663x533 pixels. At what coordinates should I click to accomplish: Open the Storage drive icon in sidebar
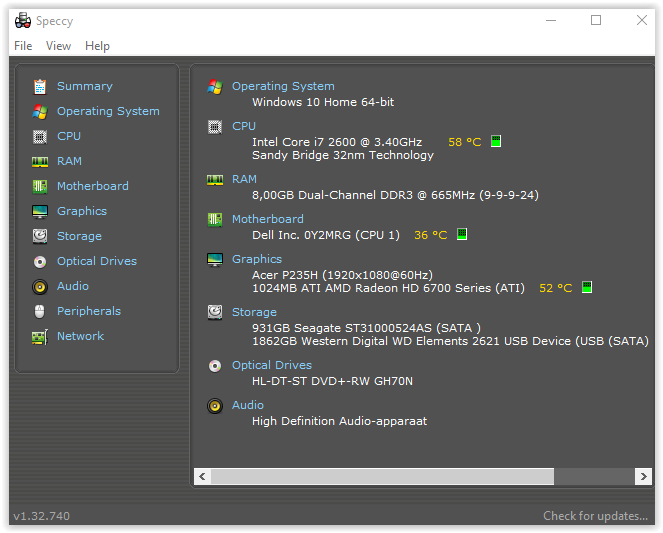tap(40, 236)
